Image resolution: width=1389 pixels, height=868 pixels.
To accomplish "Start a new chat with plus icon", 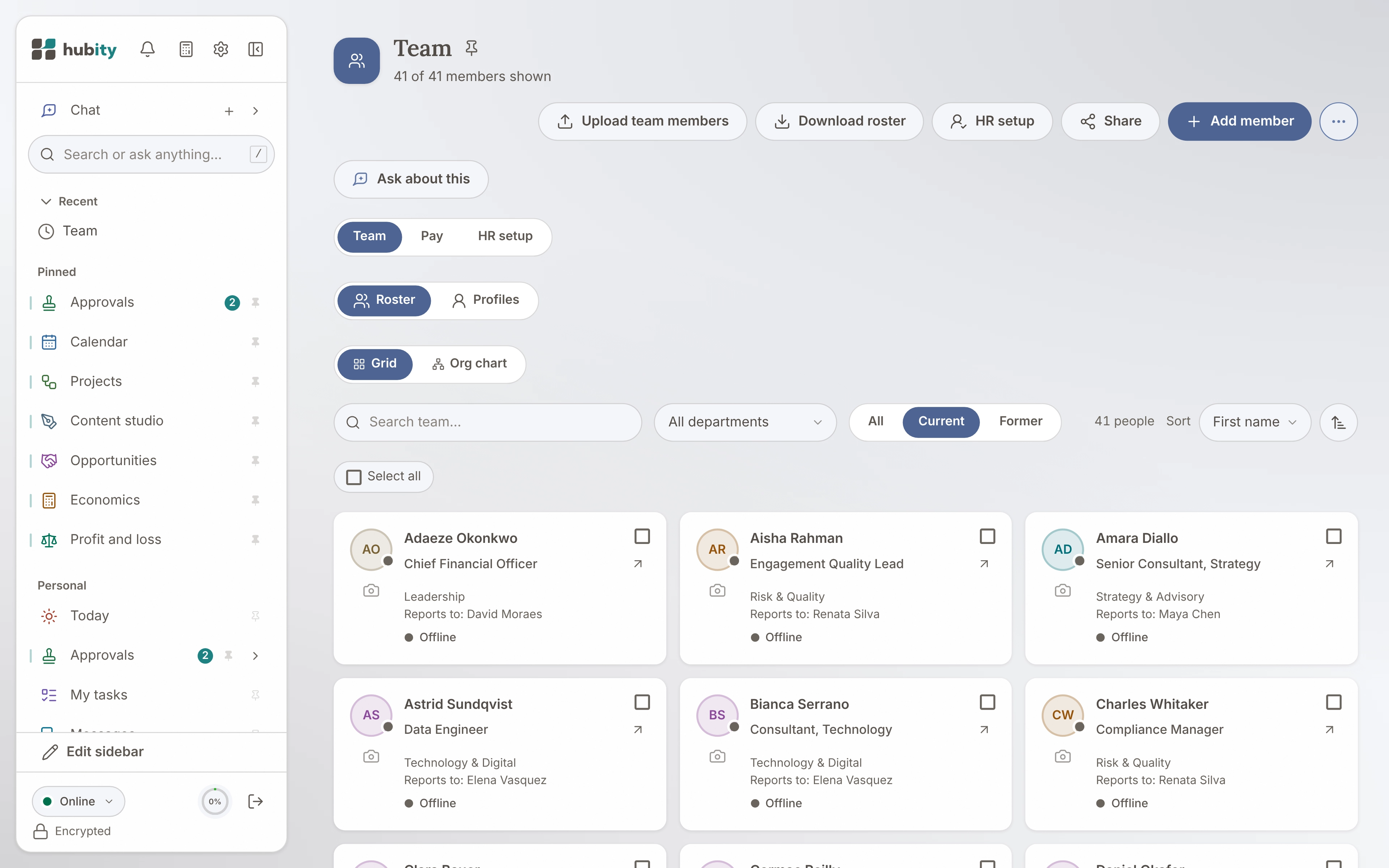I will click(229, 111).
